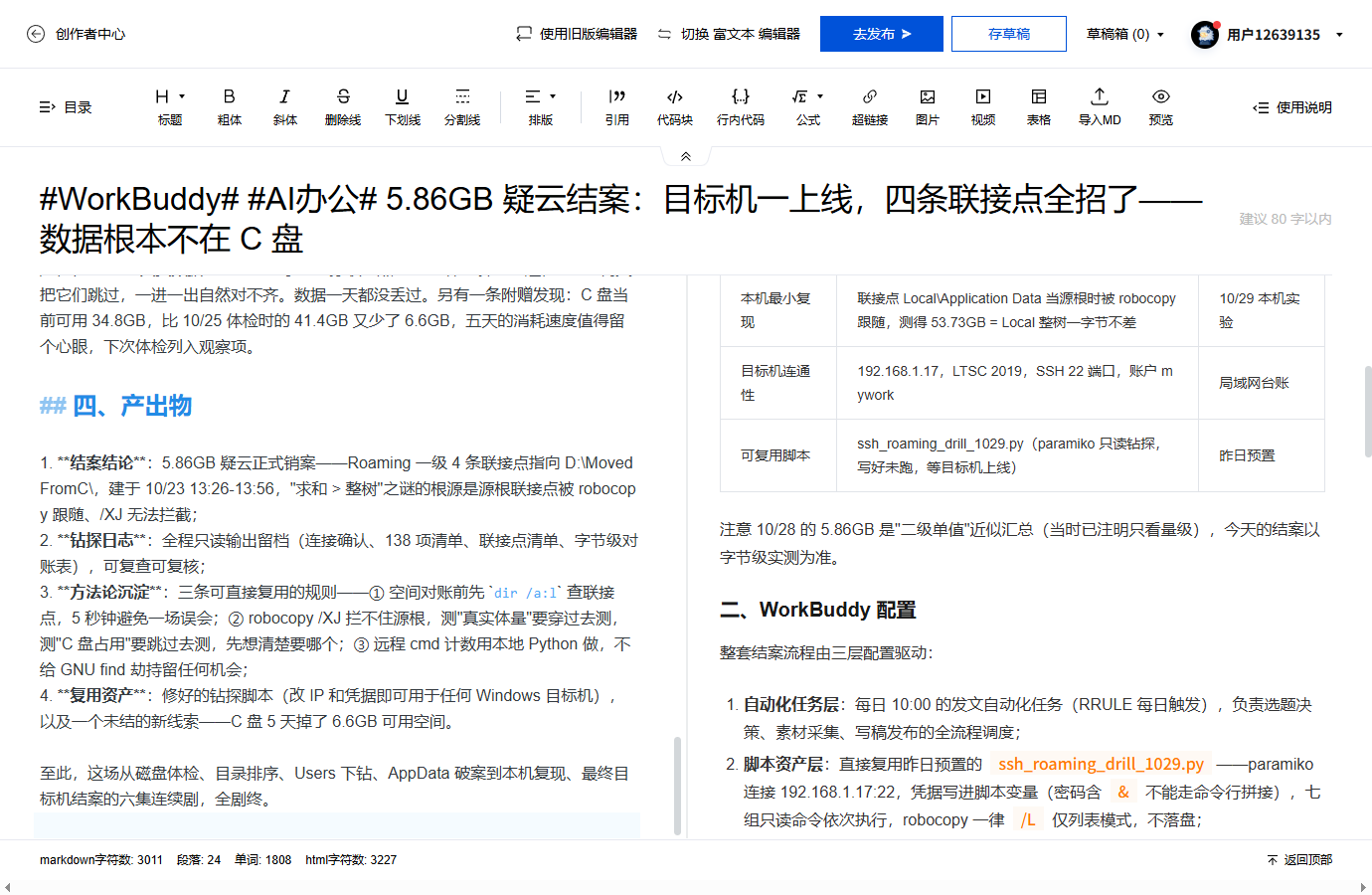Insert a 分割线 divider line
Viewport: 1372px width, 895px height.
462,107
